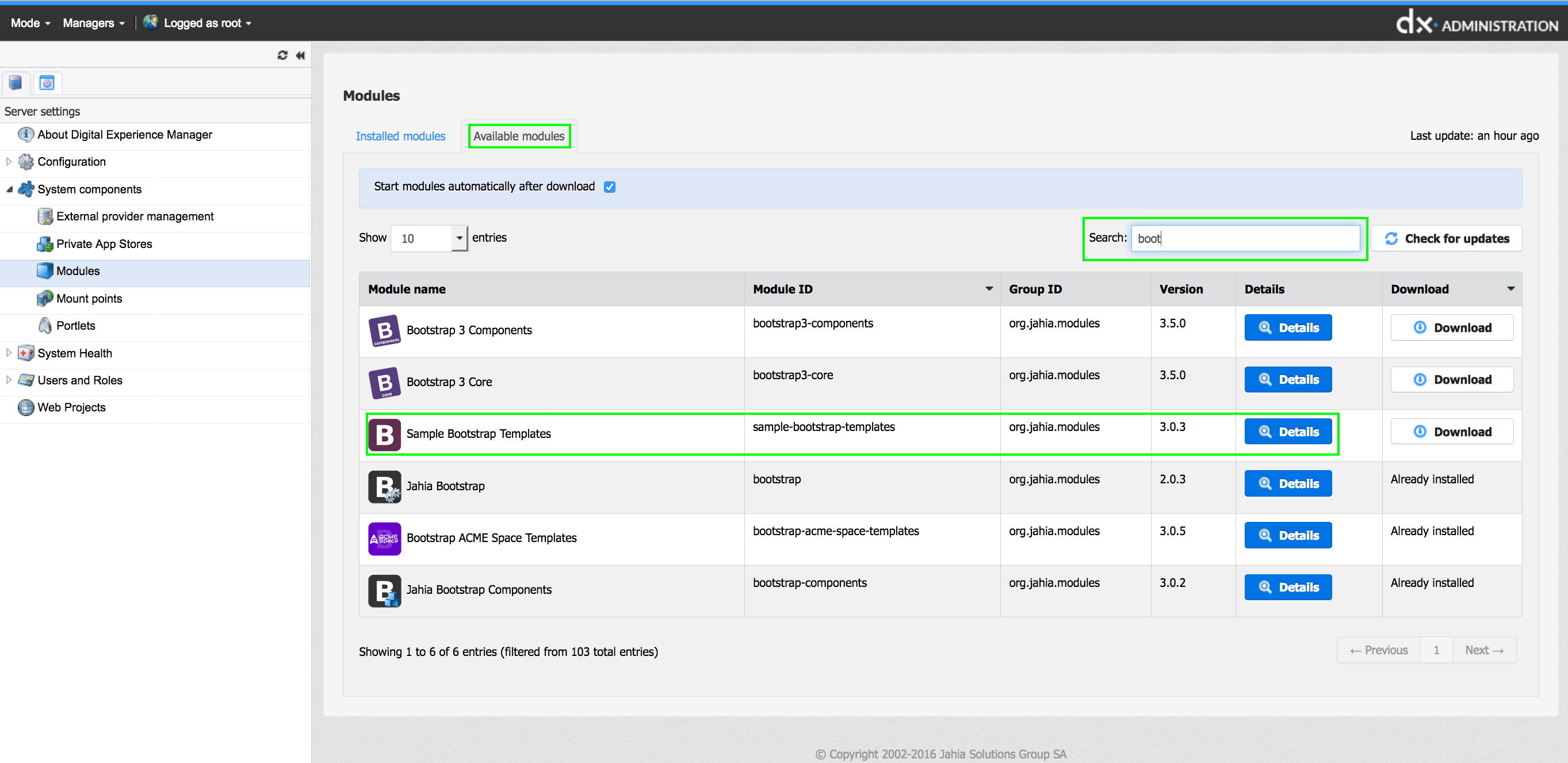Sort table by Group ID column header
This screenshot has height=763, width=1568.
(x=1076, y=289)
